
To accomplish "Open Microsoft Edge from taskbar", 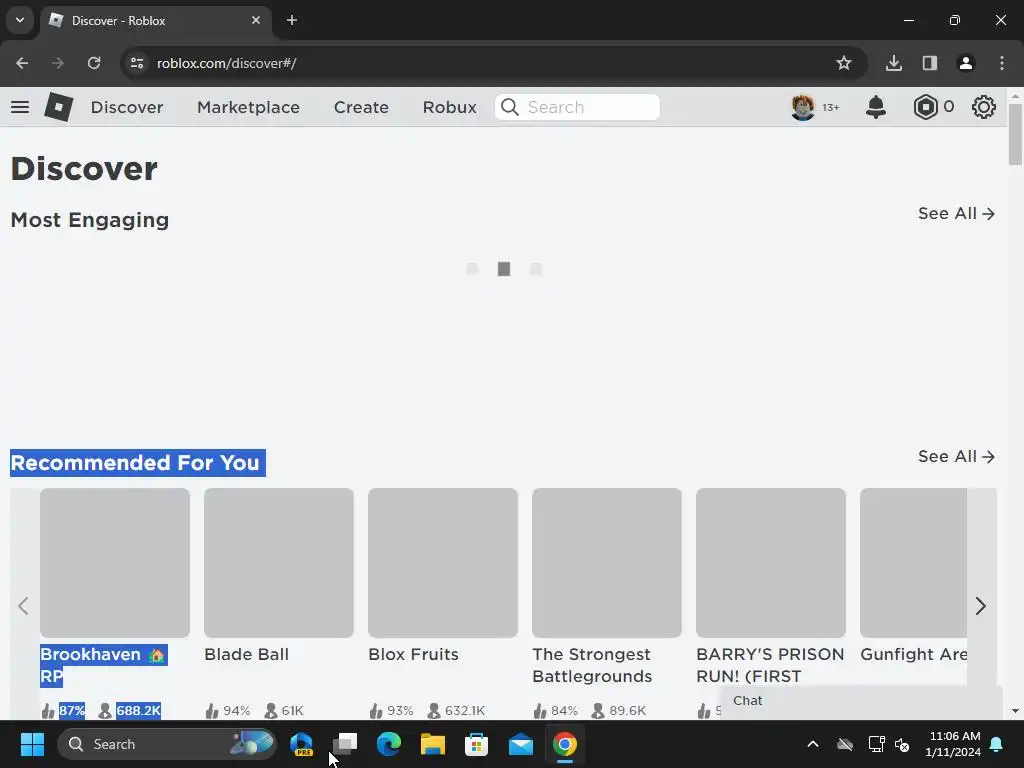I will point(389,744).
